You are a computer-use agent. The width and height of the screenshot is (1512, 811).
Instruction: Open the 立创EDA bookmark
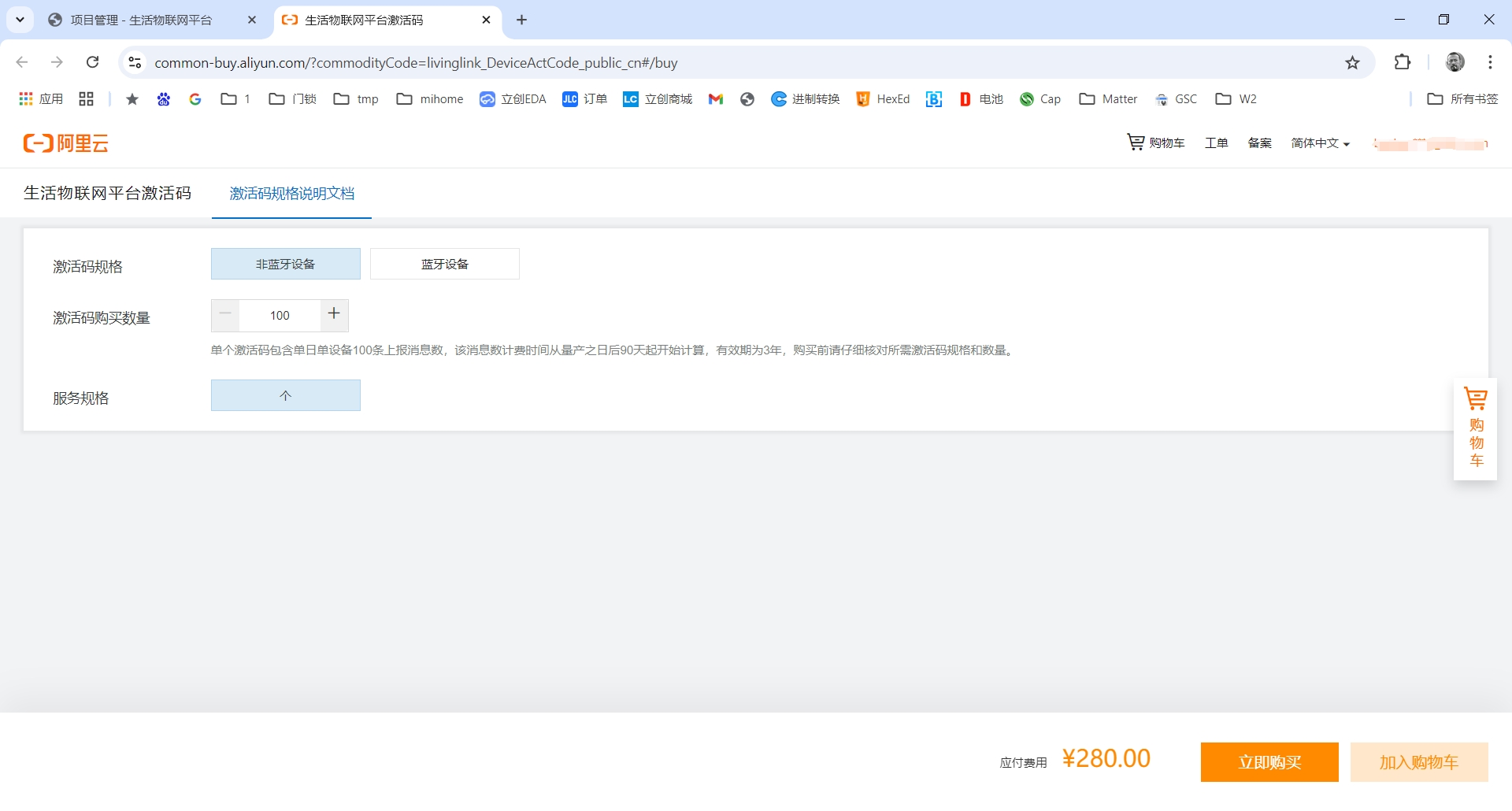[513, 98]
